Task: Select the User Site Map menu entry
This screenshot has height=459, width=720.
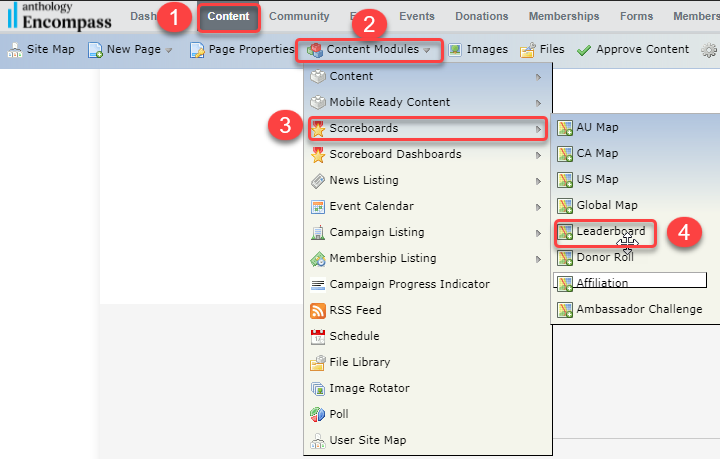Action: (x=367, y=440)
